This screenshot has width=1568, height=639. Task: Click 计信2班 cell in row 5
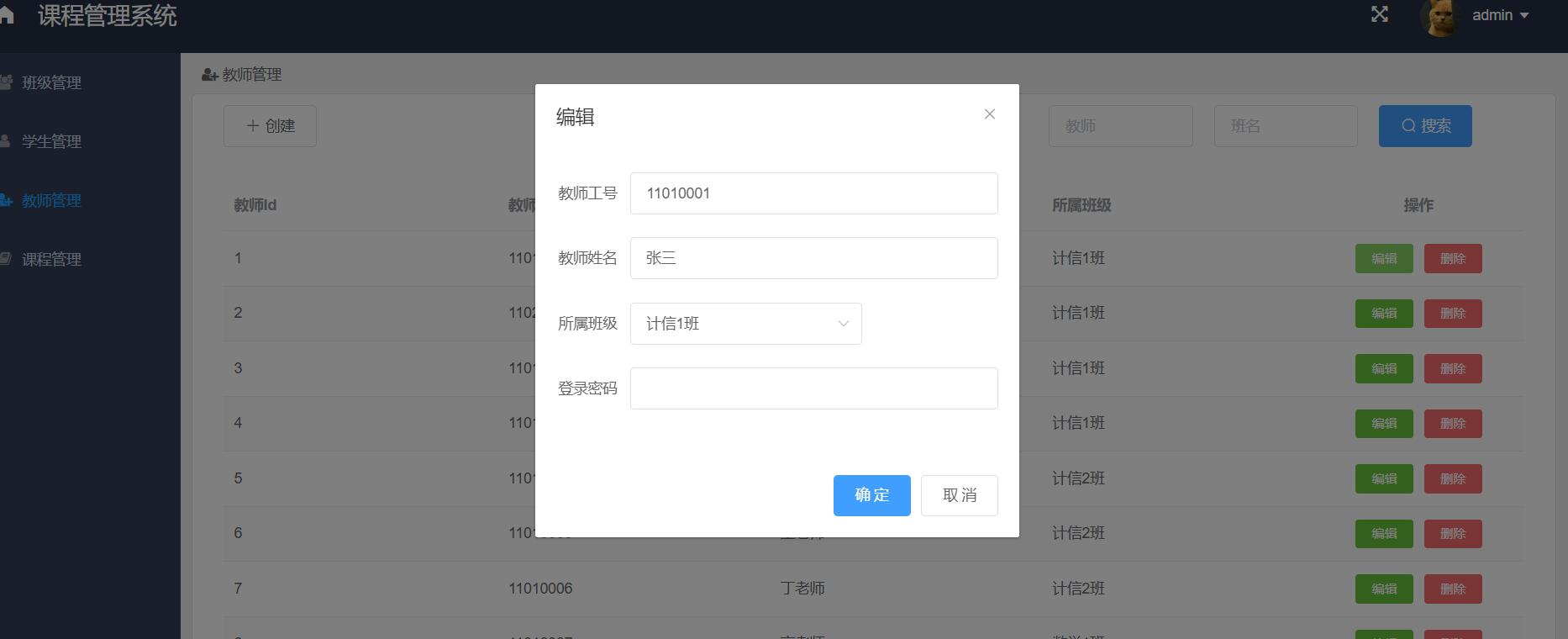(x=1078, y=478)
